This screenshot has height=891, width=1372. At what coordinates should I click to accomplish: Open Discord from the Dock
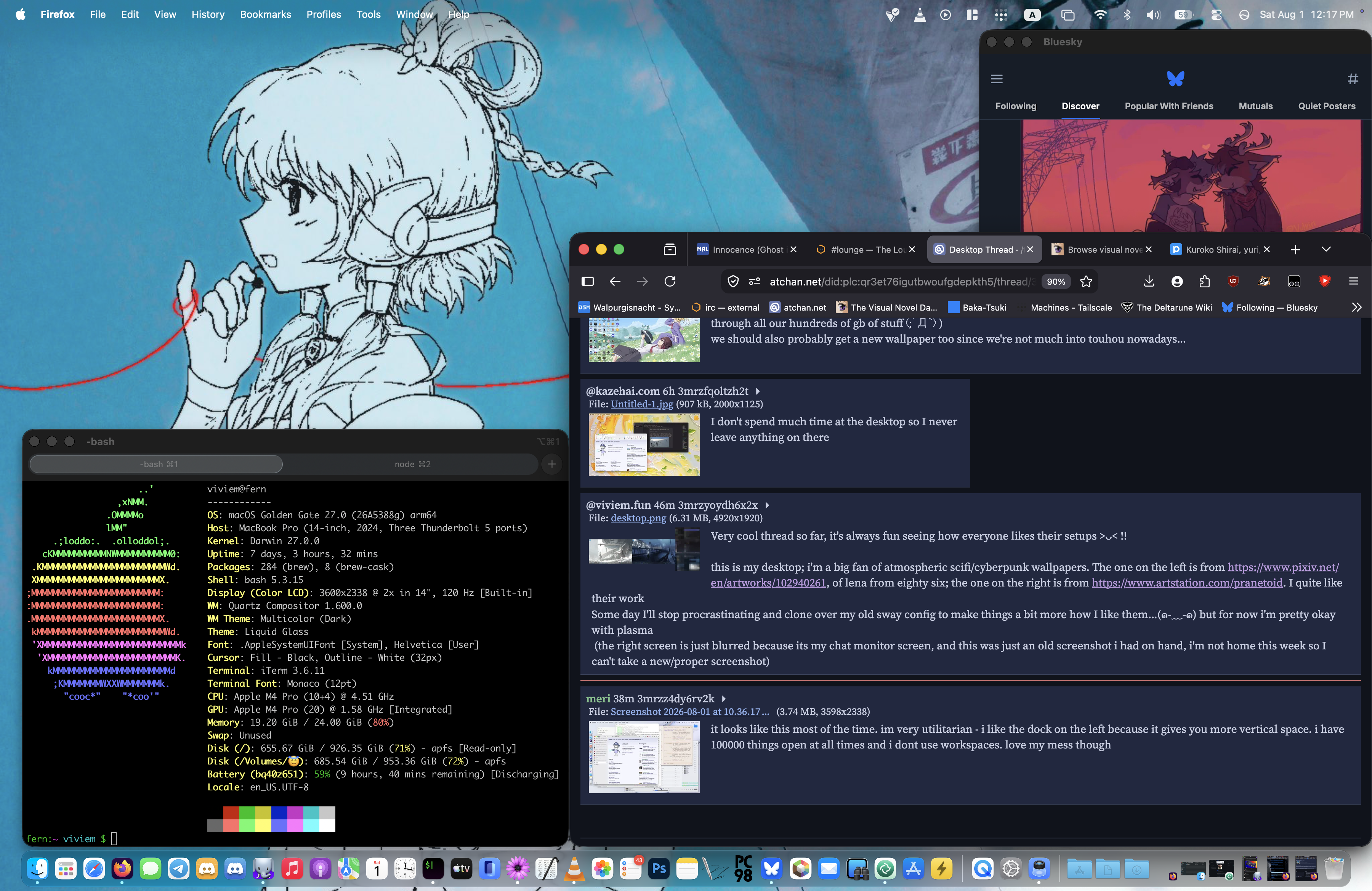point(235,869)
